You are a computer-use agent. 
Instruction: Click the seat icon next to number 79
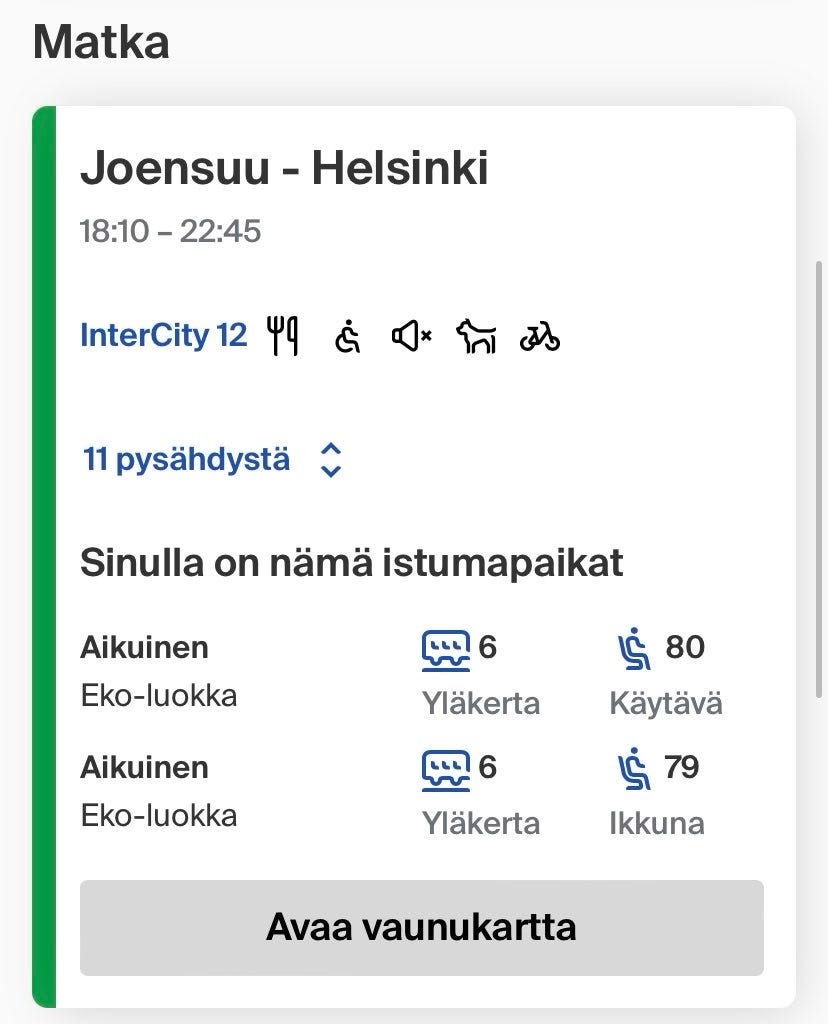coord(635,769)
